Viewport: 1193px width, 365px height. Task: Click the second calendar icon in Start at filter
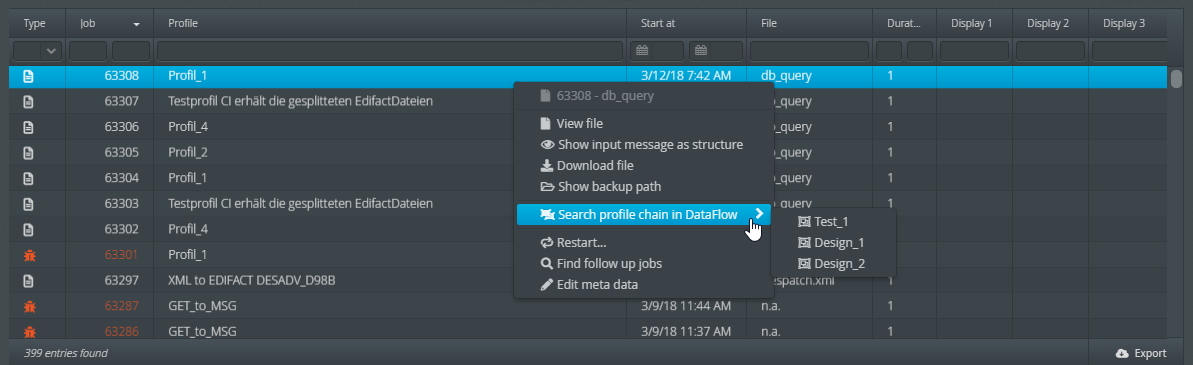[x=701, y=51]
